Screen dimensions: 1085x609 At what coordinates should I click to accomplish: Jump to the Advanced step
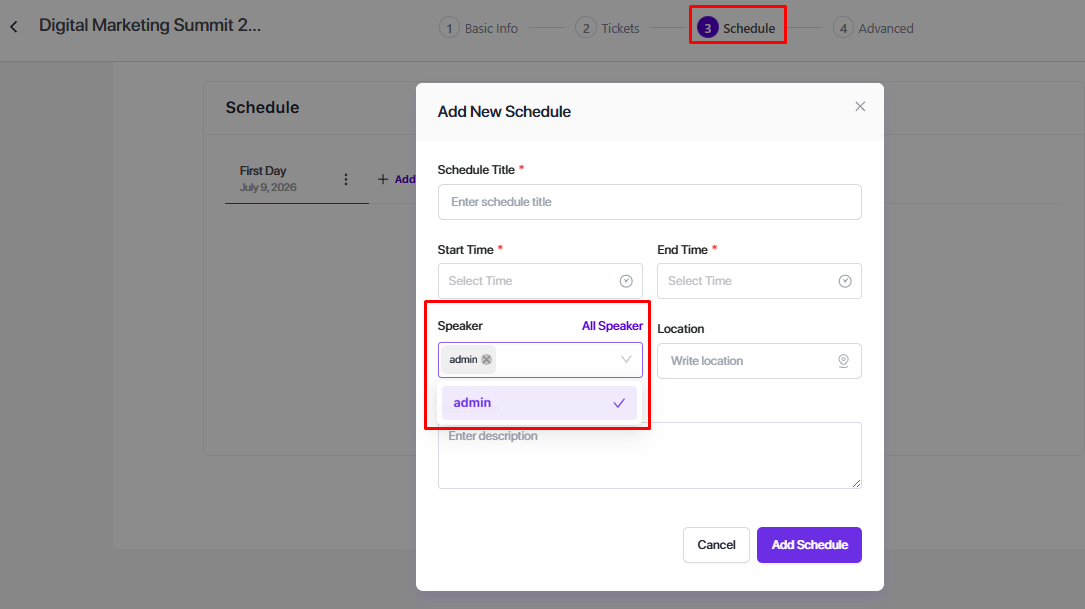pos(873,28)
